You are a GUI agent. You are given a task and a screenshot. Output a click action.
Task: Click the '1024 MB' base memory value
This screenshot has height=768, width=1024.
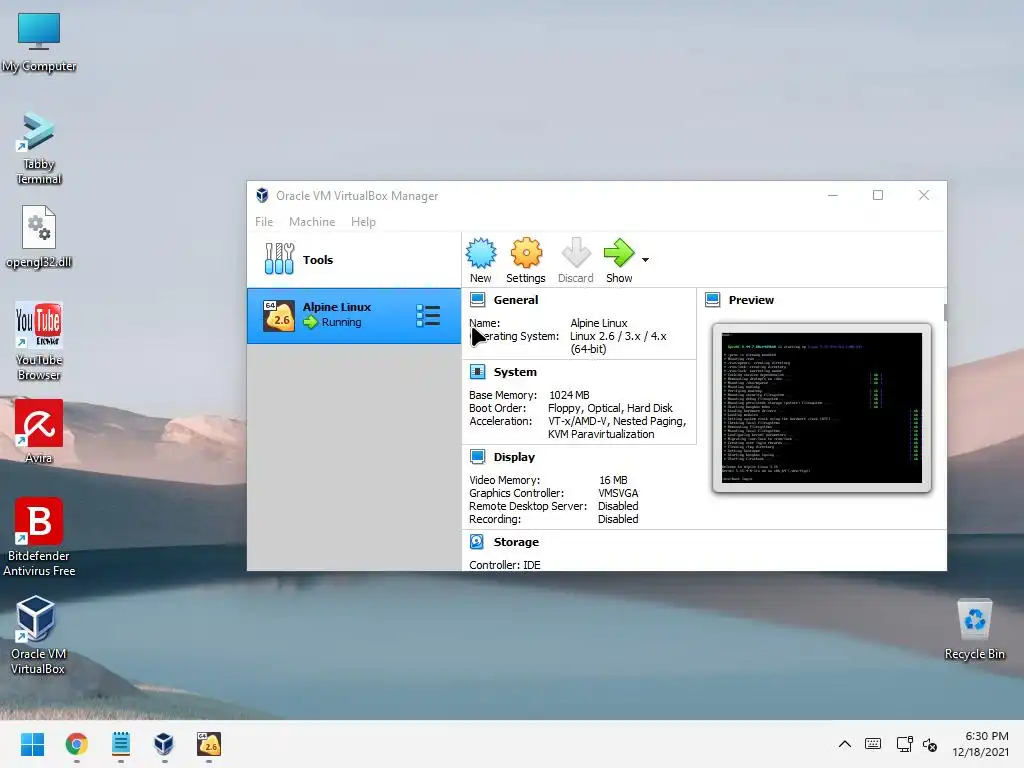569,394
